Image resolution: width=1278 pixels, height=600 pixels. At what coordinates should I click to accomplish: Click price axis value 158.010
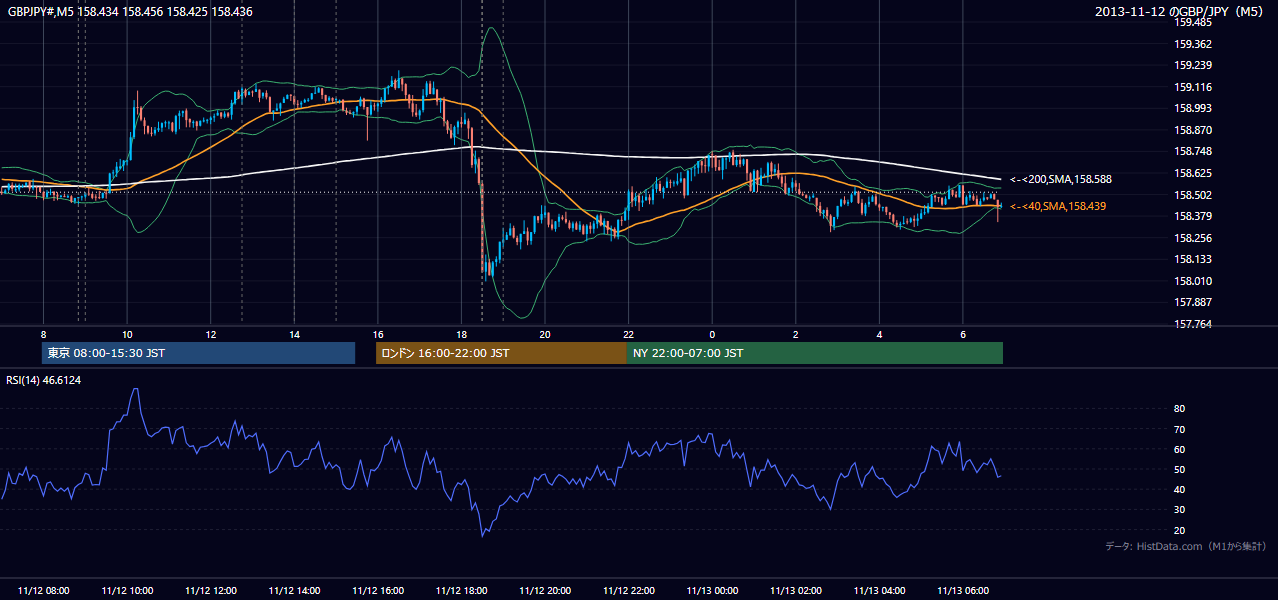[1193, 281]
